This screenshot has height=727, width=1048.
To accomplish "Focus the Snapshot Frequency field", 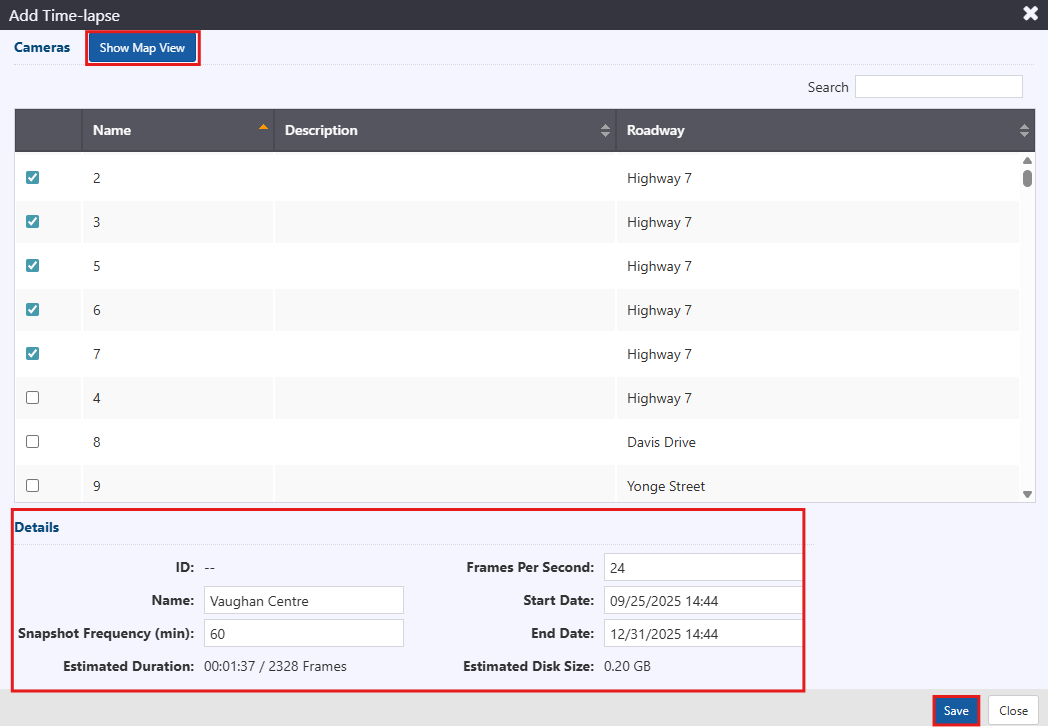I will click(x=303, y=633).
